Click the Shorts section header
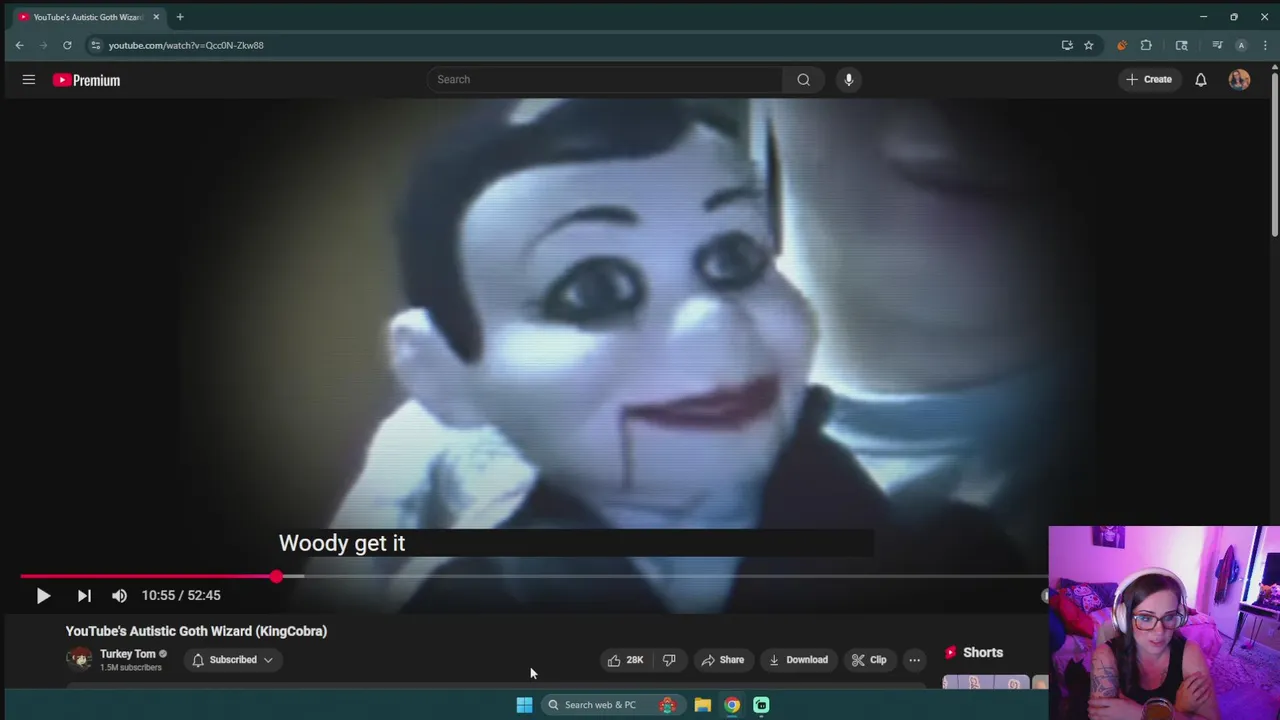Viewport: 1280px width, 720px height. click(973, 653)
